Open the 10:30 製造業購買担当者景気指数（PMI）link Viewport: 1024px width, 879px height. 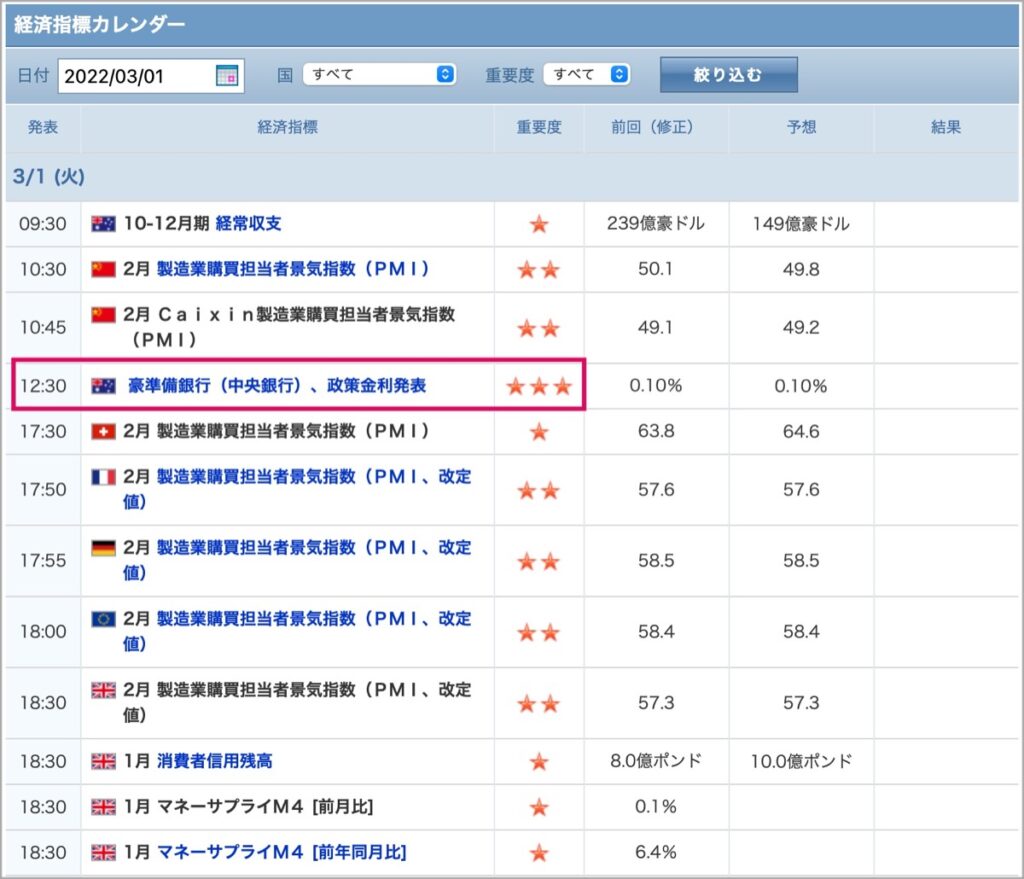pyautogui.click(x=293, y=269)
